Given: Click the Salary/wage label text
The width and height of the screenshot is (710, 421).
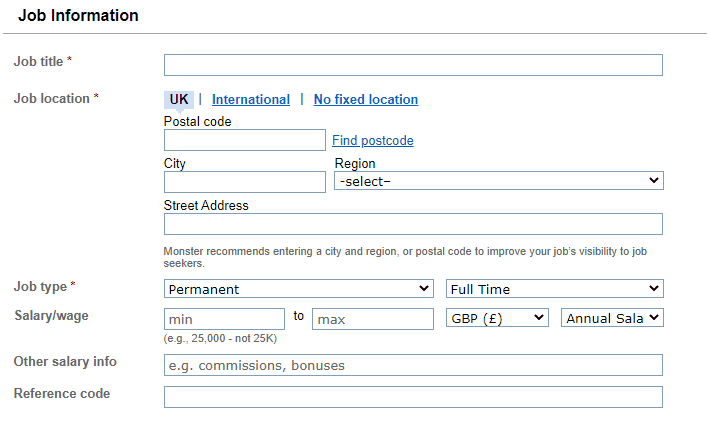Looking at the screenshot, I should pyautogui.click(x=48, y=315).
